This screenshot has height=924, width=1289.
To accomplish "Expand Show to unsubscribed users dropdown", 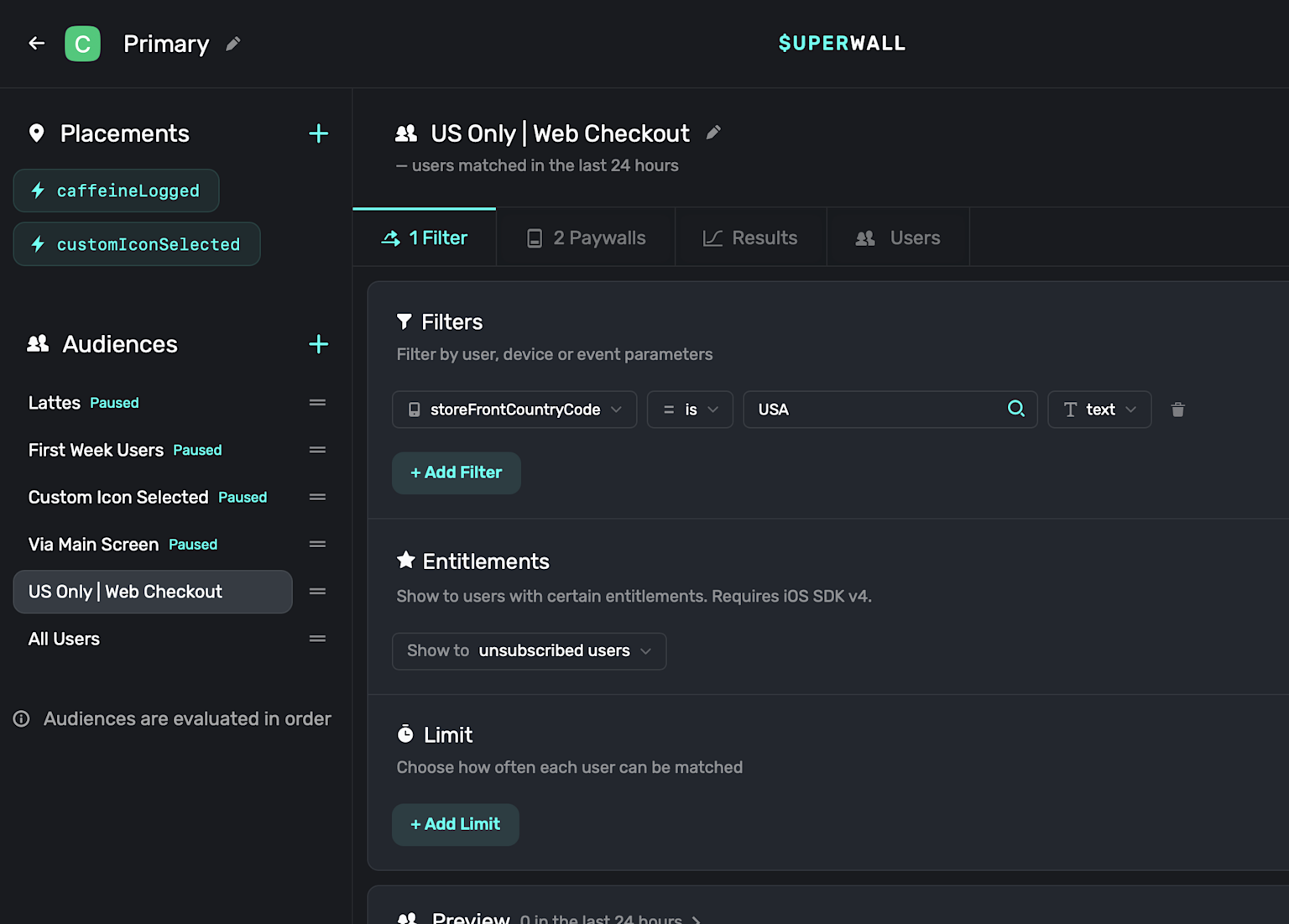I will coord(529,651).
